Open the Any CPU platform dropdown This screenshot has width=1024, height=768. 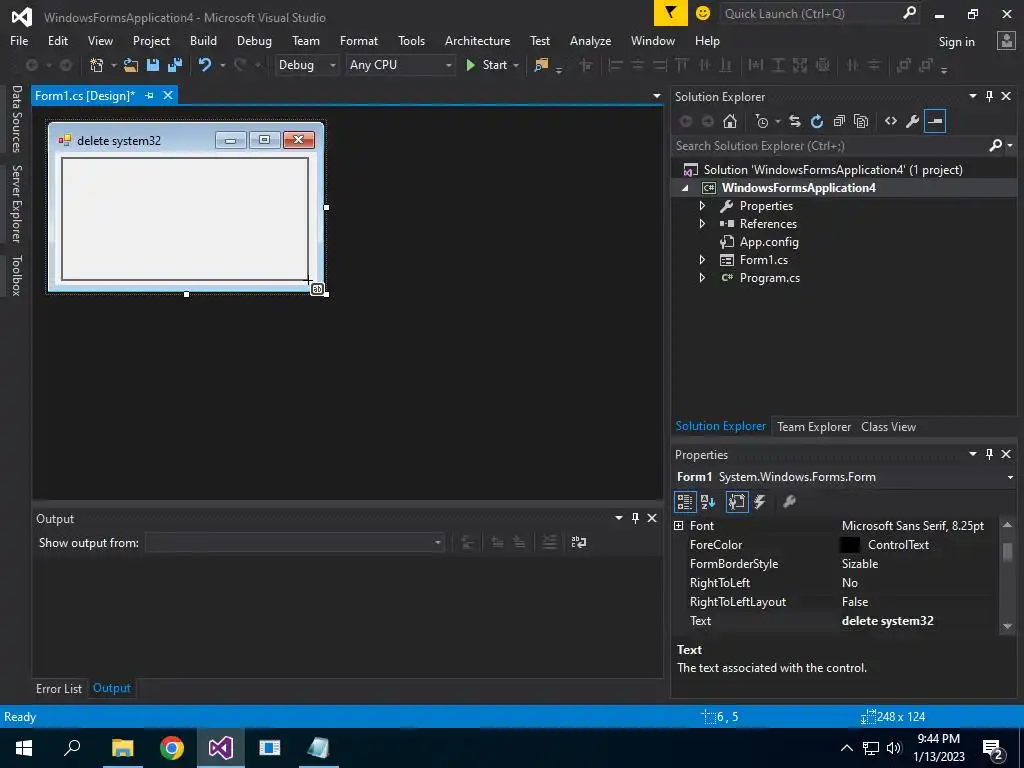(x=448, y=65)
